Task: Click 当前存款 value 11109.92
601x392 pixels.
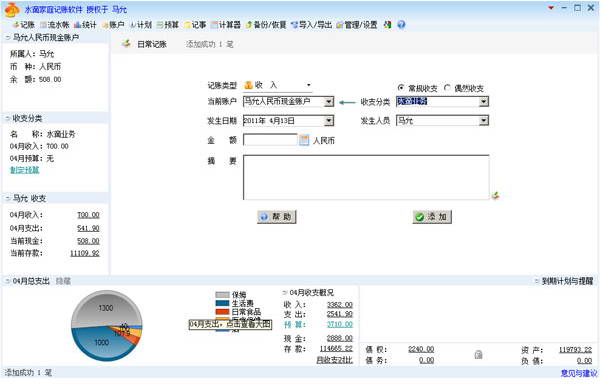Action: coord(85,253)
